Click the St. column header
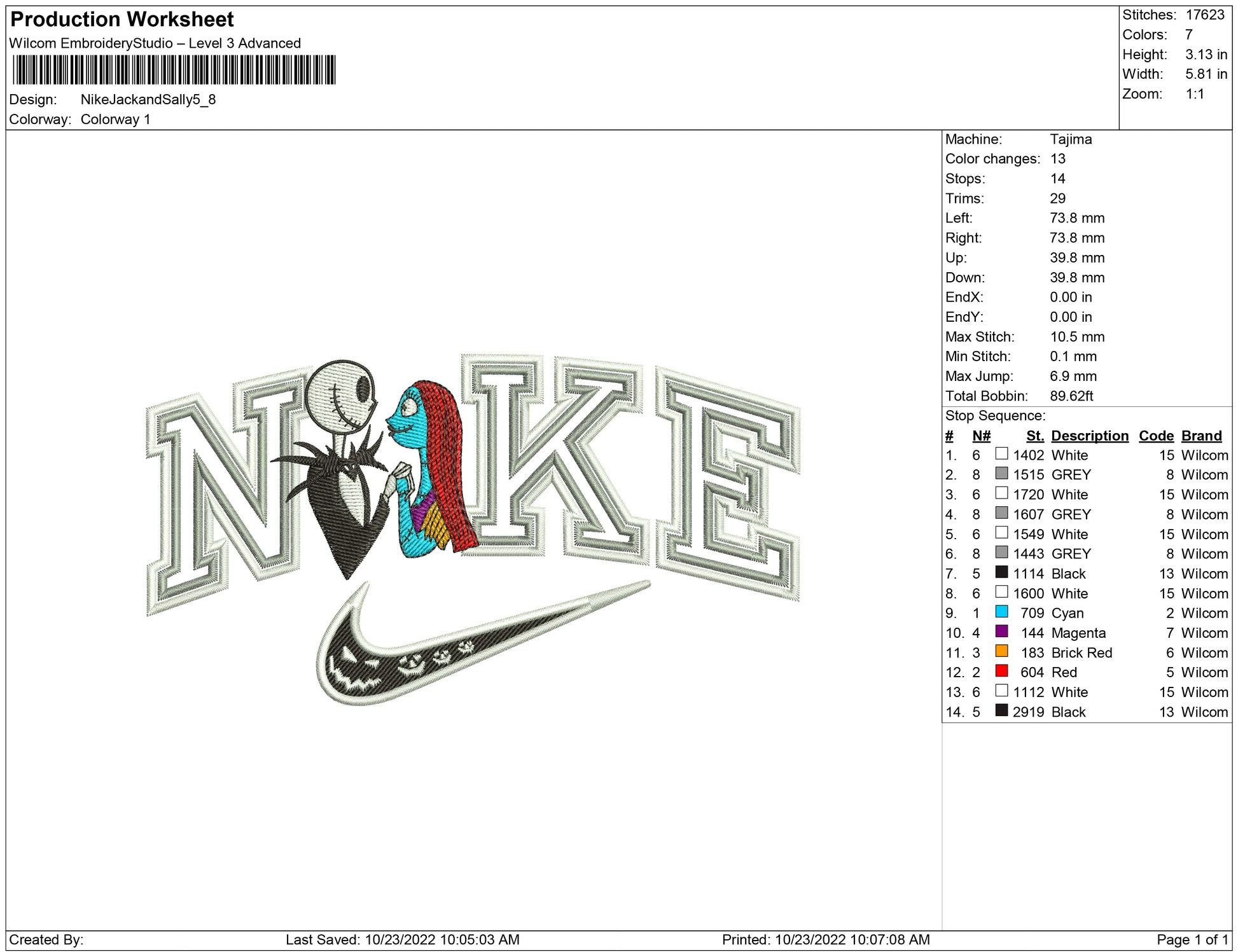Screen dimensions: 1238x952 [x=1034, y=436]
